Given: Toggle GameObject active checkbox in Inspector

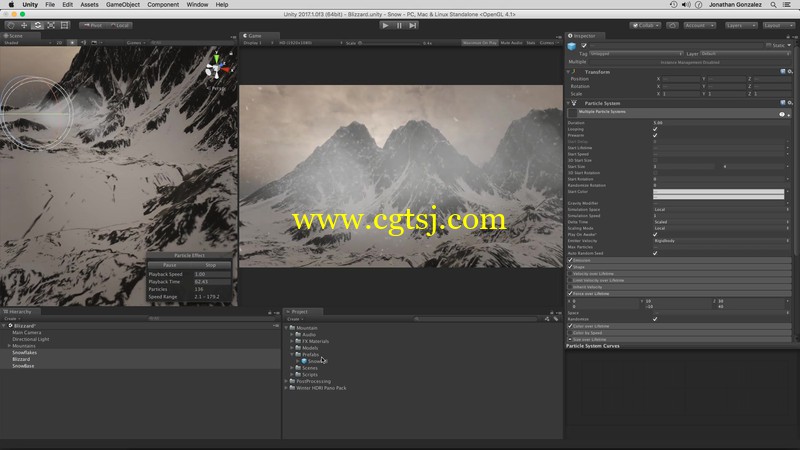Looking at the screenshot, I should 584,45.
